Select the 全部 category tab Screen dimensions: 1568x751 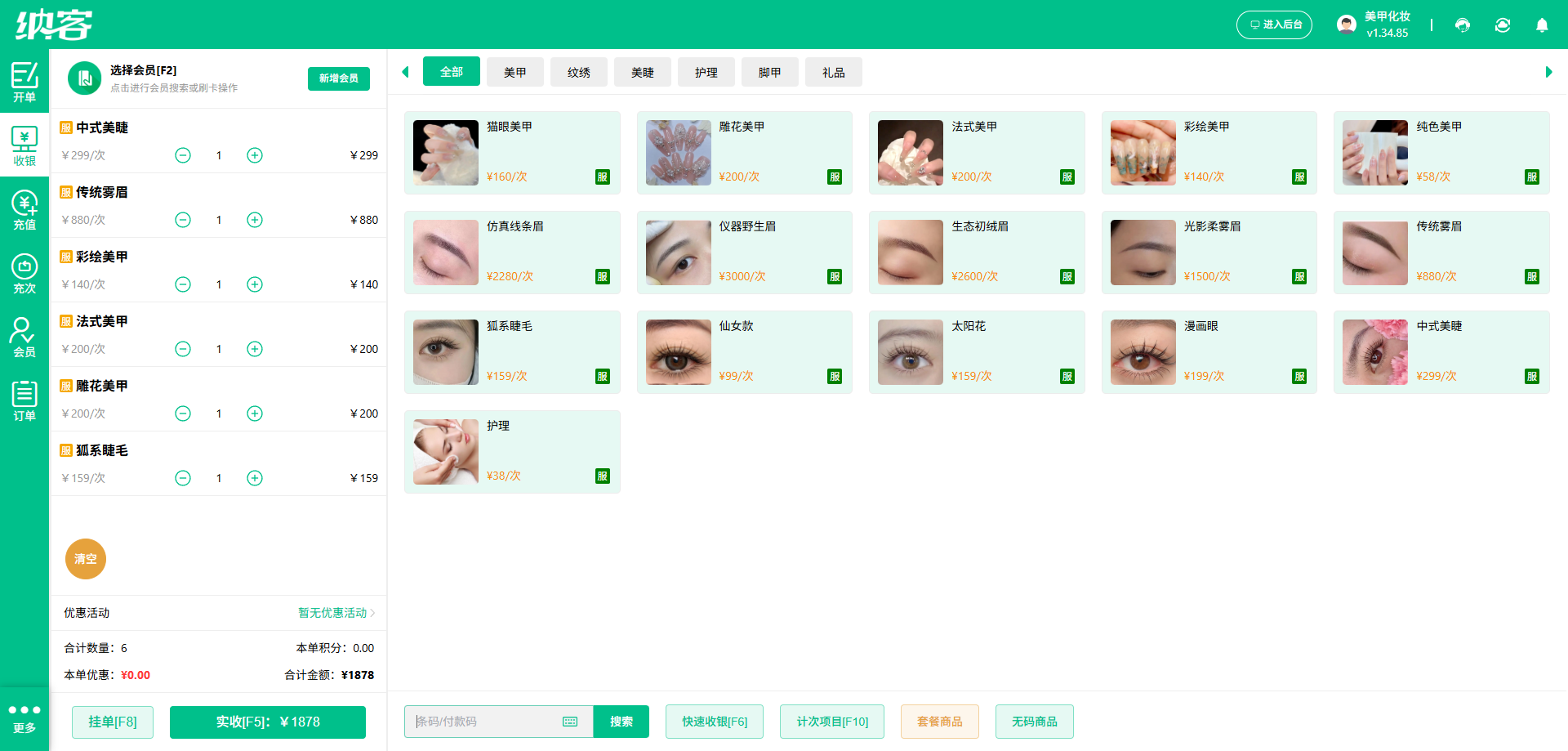tap(452, 72)
